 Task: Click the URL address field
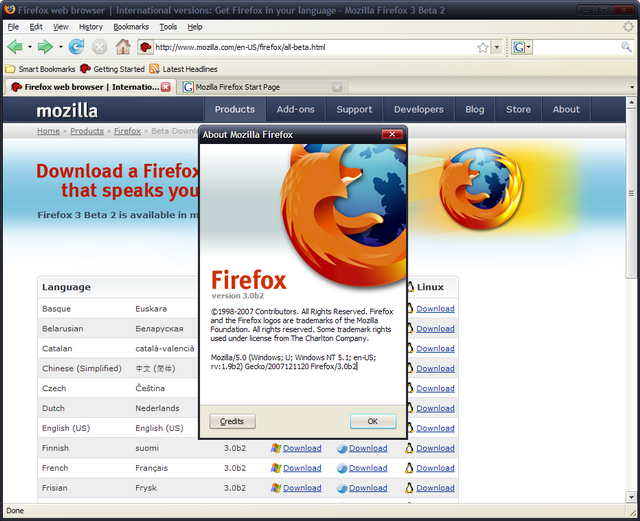coord(314,47)
